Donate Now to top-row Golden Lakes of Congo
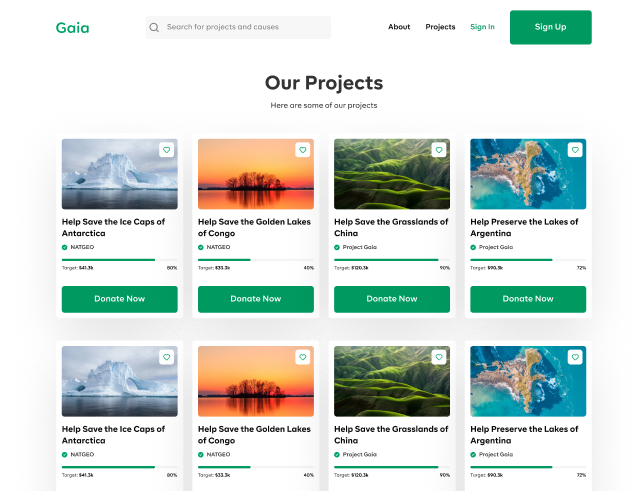 click(x=256, y=299)
